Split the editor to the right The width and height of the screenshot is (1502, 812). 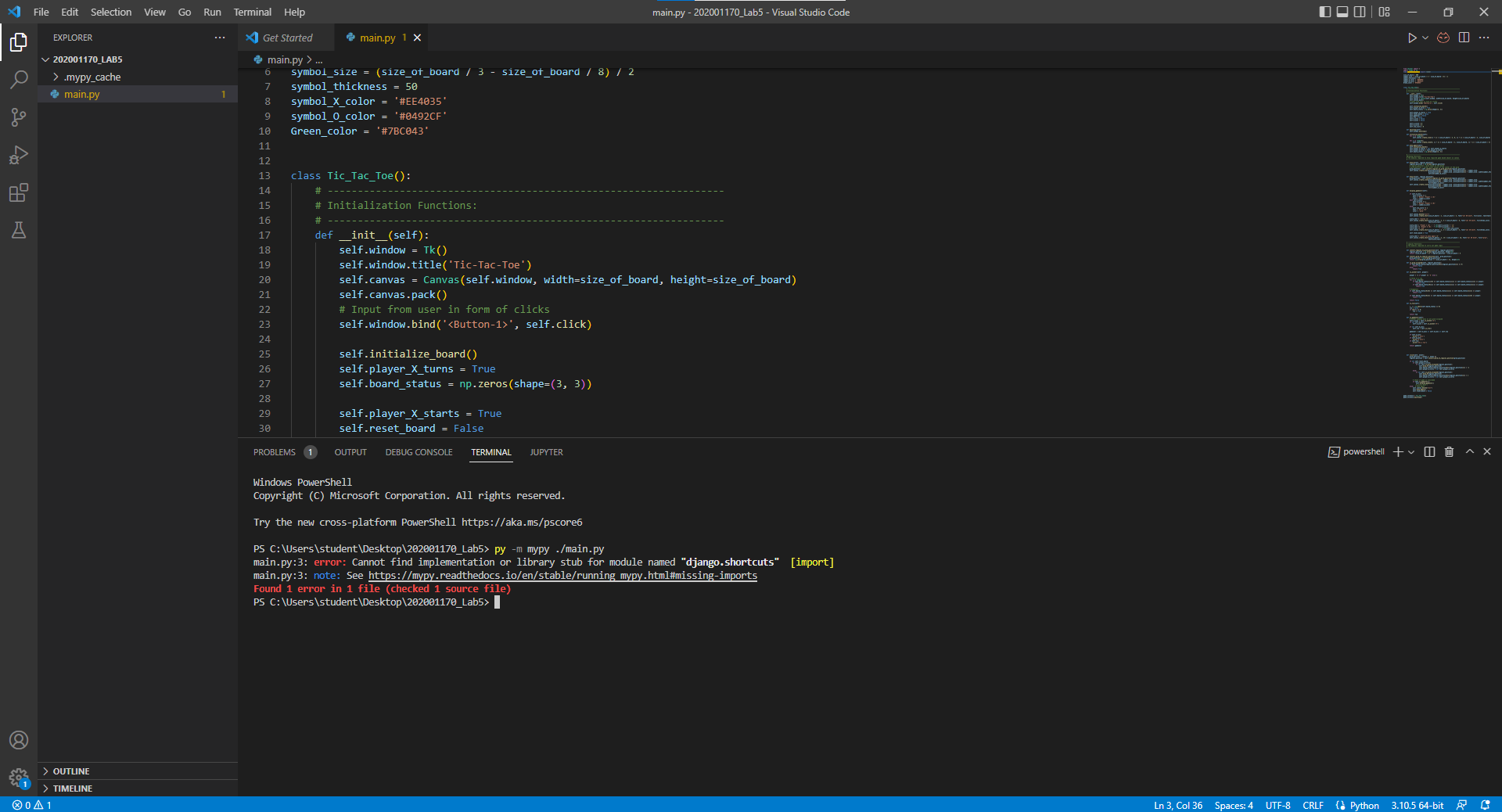click(x=1464, y=38)
